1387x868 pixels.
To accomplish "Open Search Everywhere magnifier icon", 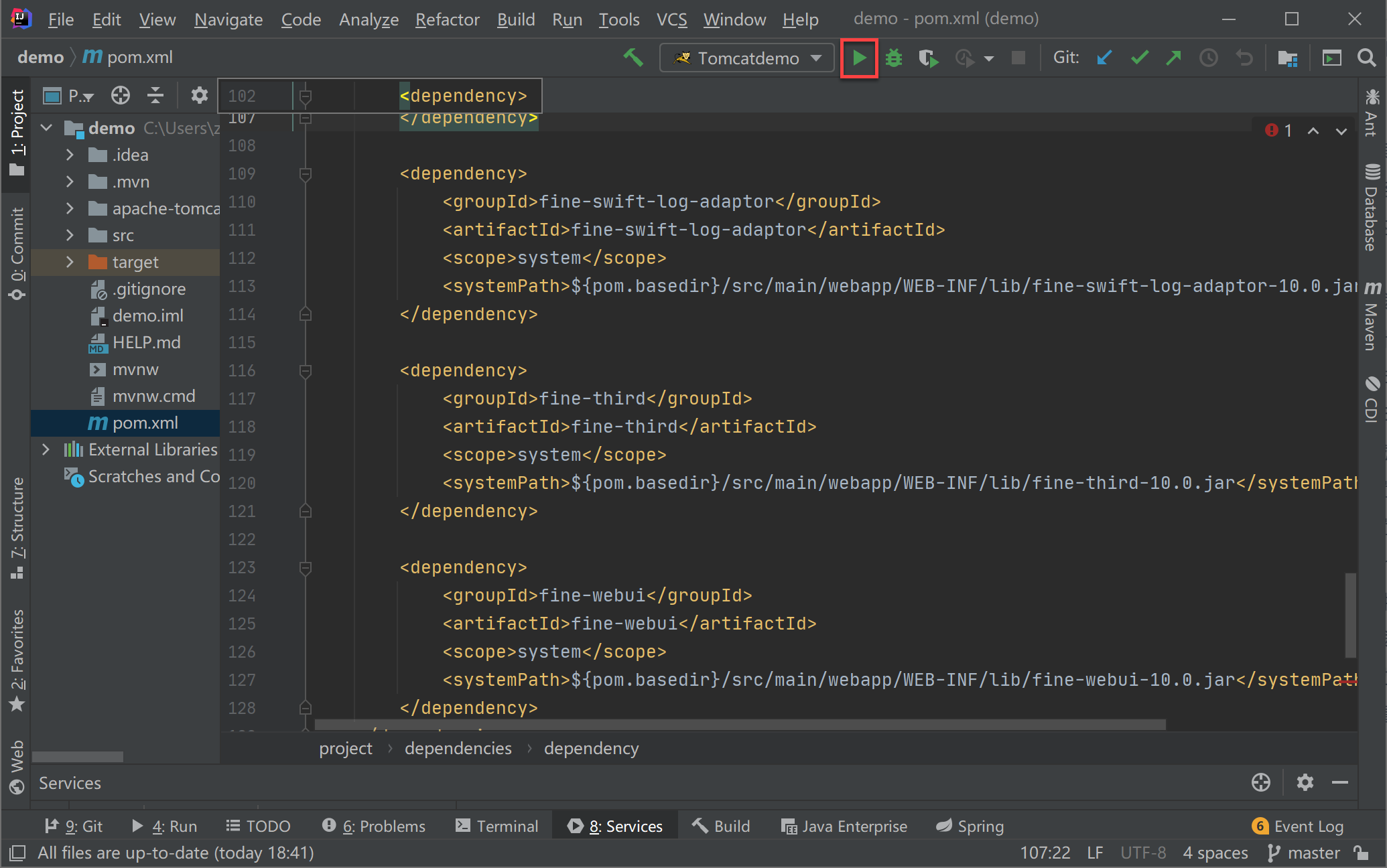I will (x=1366, y=58).
